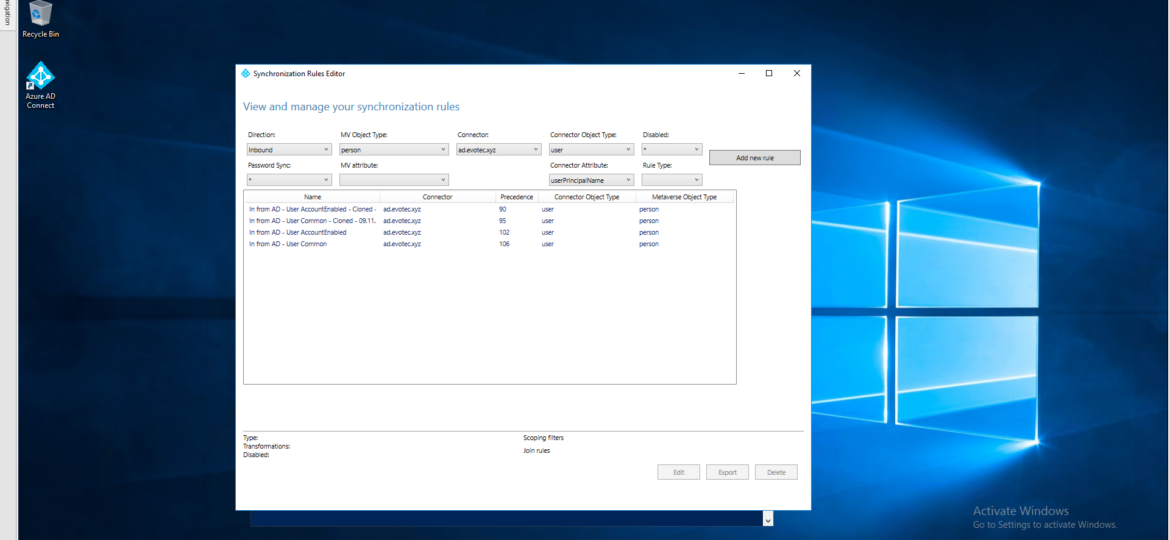The image size is (1170, 540).
Task: Click the scroll down arrow below the editor
Action: pyautogui.click(x=769, y=519)
